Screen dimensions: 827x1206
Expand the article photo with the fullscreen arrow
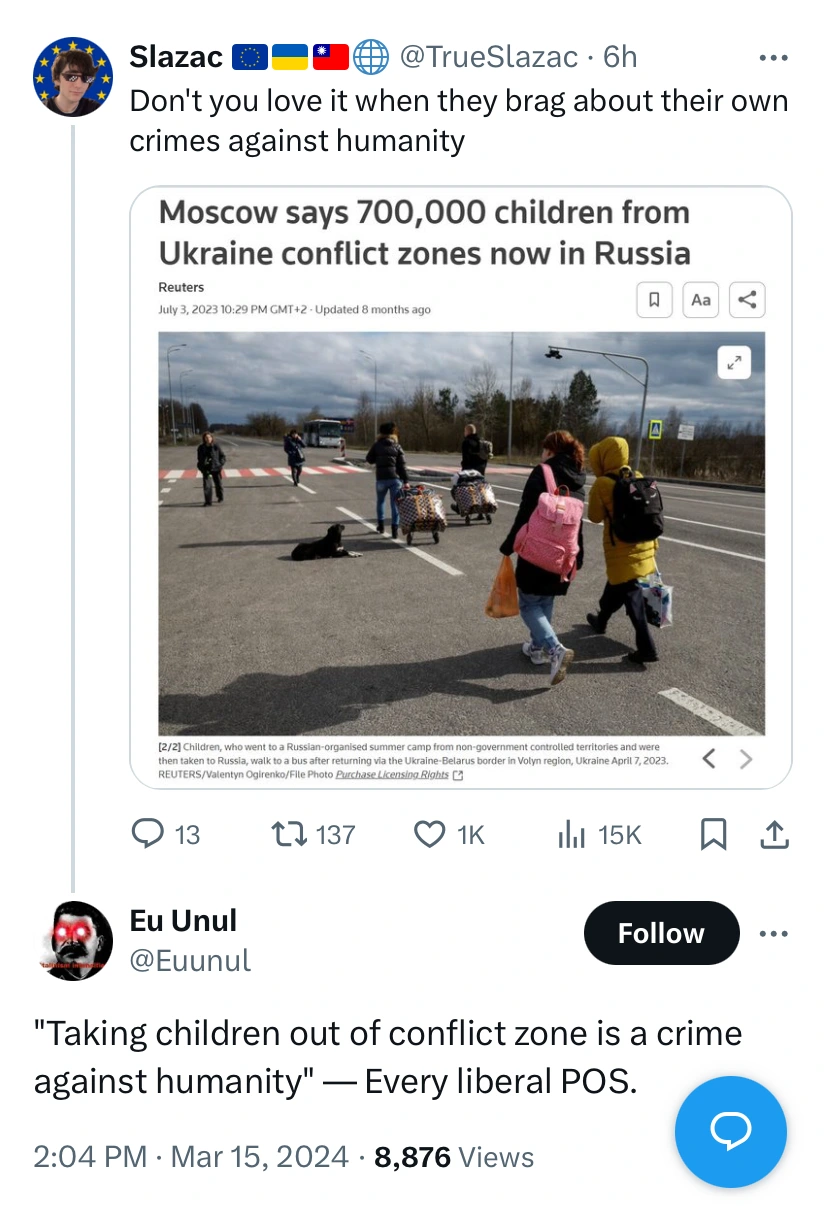733,362
